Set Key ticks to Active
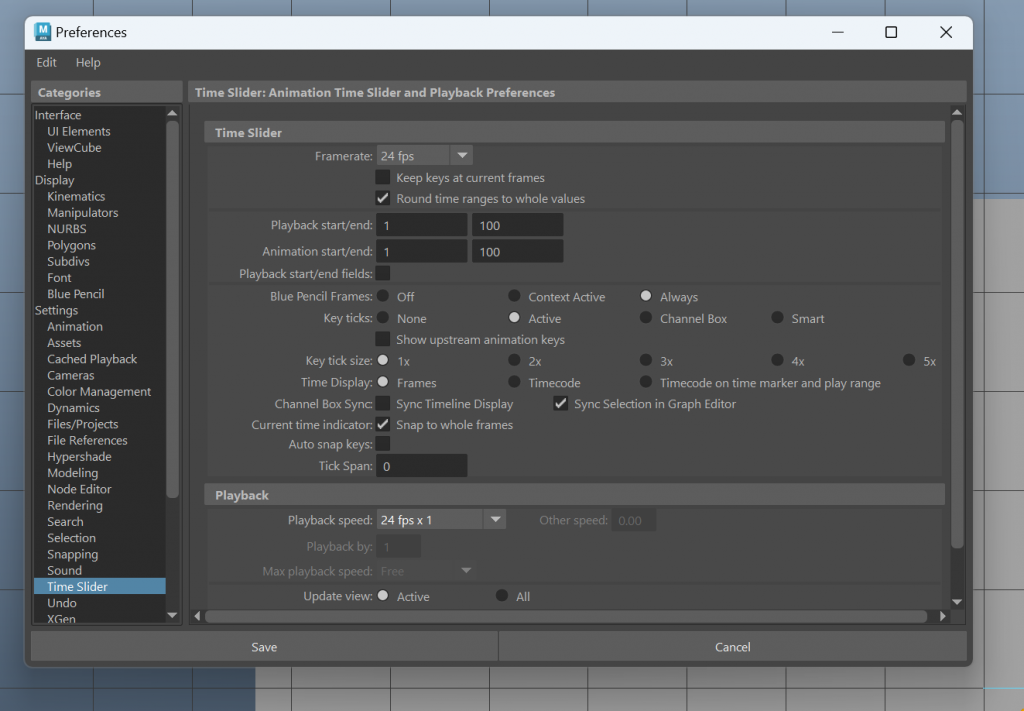The height and width of the screenshot is (711, 1024). (x=515, y=318)
